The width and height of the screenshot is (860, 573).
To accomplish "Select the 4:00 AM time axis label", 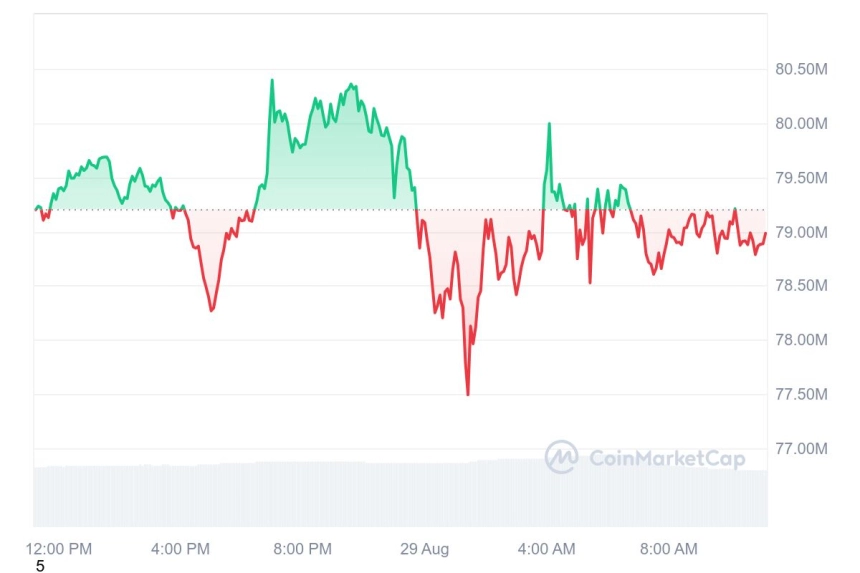I will click(547, 548).
